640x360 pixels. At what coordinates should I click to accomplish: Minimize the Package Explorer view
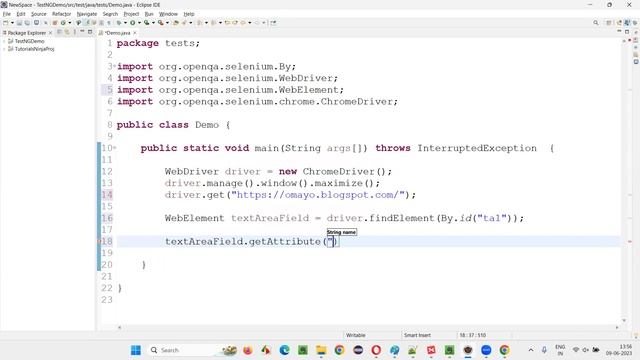pyautogui.click(x=82, y=31)
